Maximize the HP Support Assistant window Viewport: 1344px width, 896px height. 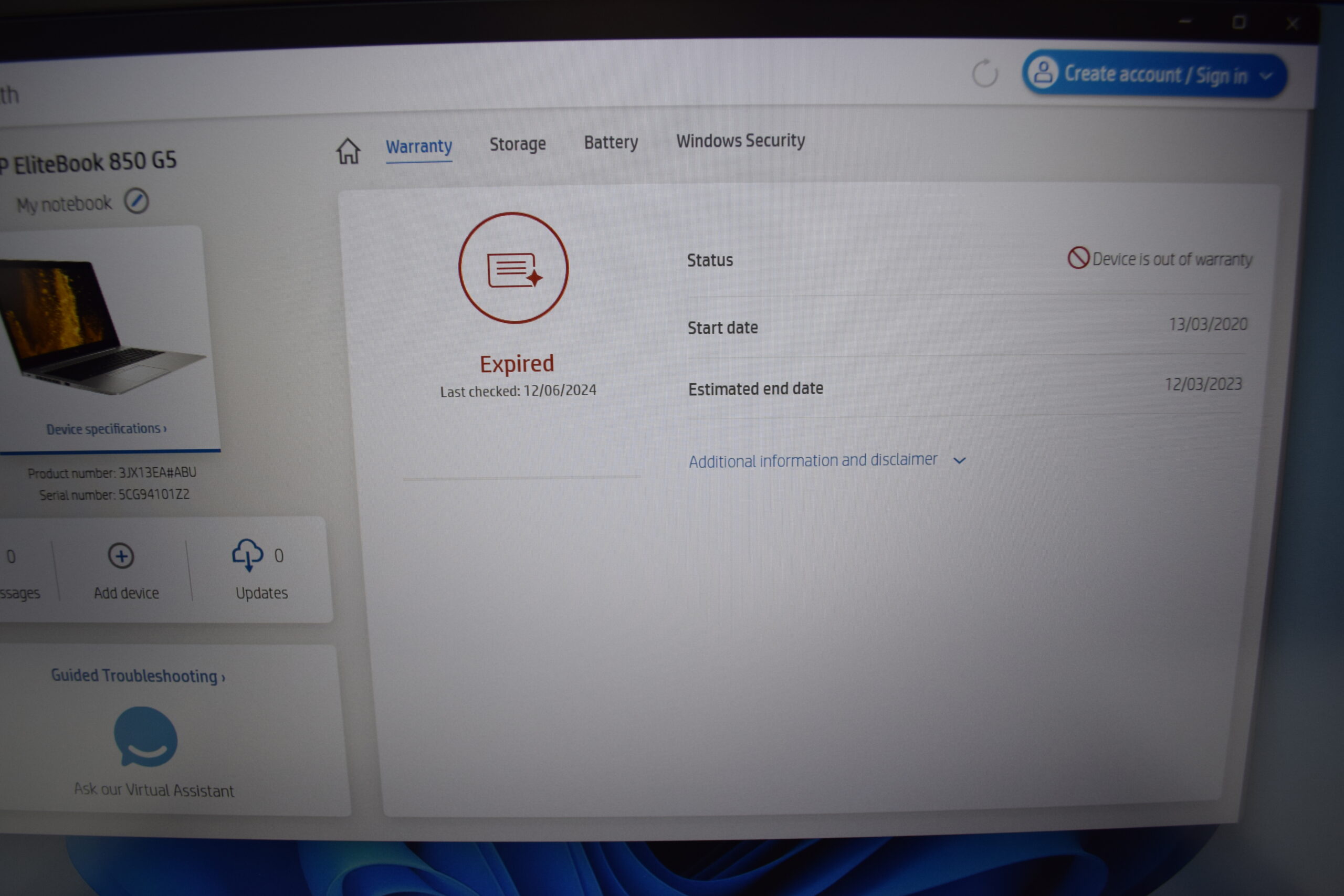[1238, 22]
